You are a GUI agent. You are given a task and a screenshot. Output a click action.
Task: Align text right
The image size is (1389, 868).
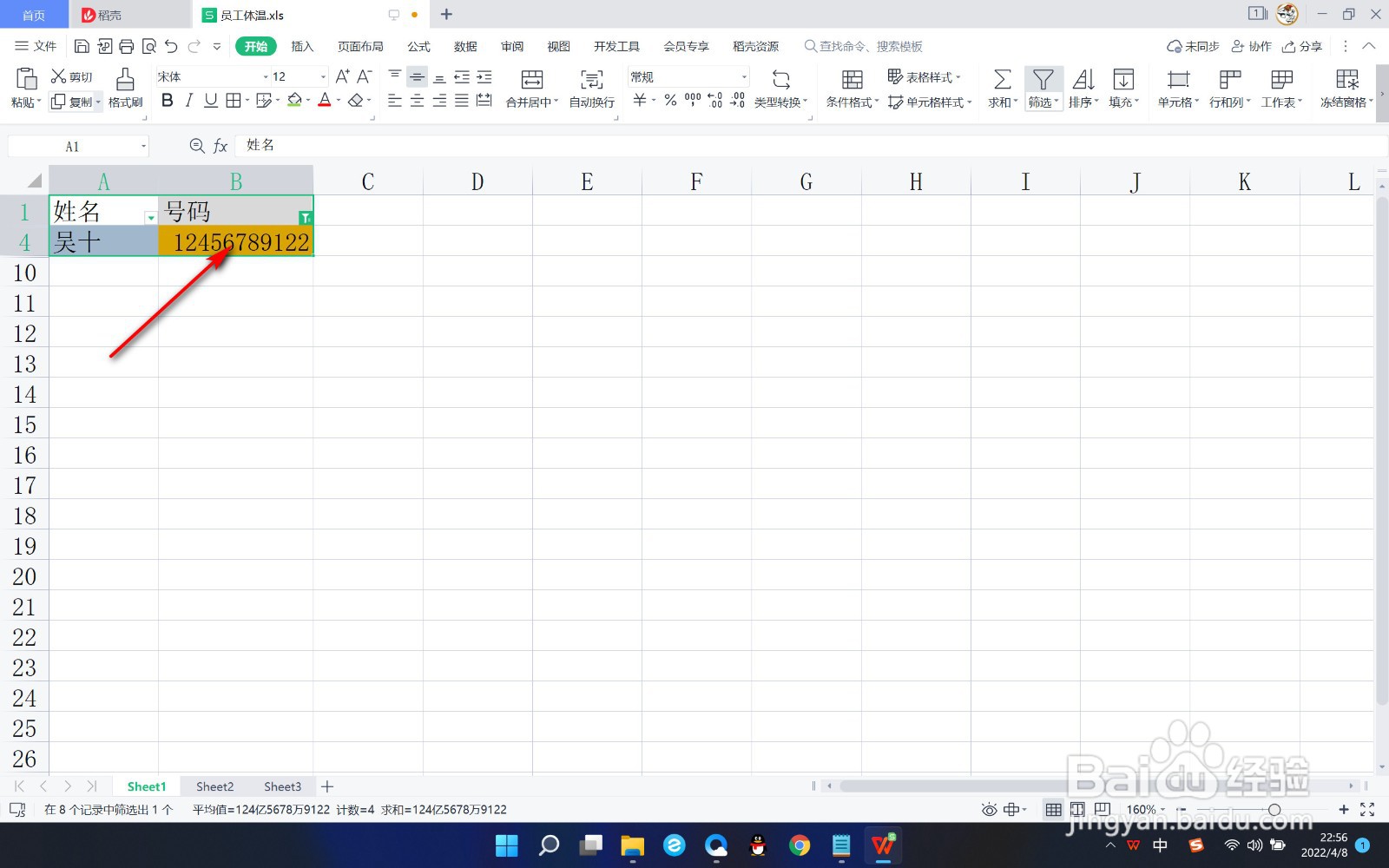coord(439,101)
